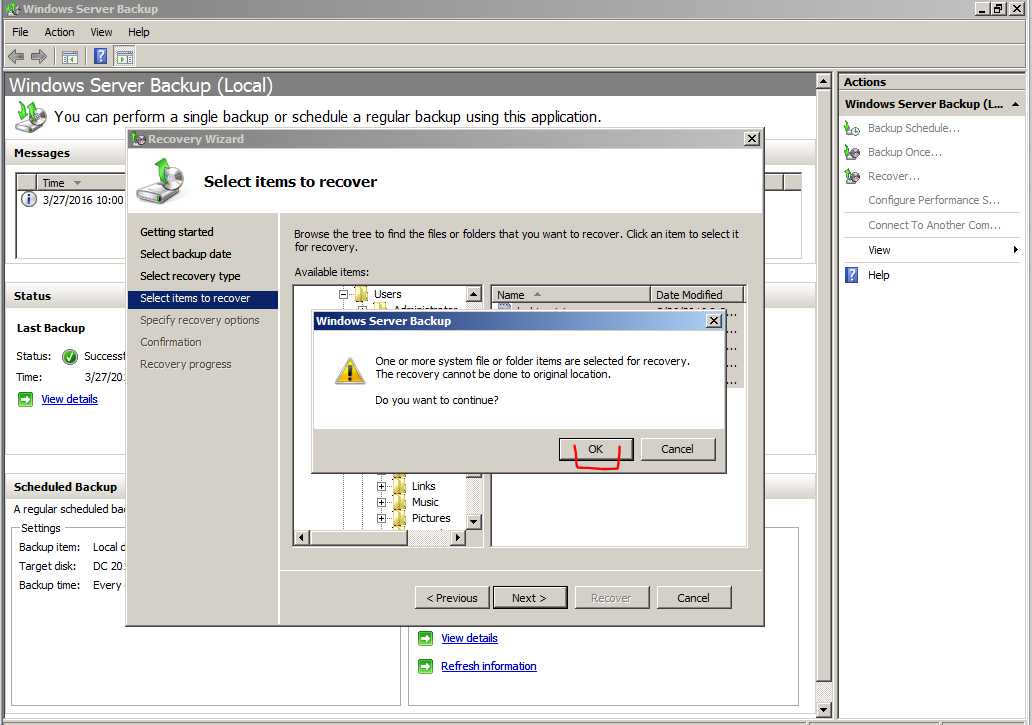Choose Configure Performance Settings action
This screenshot has height=725, width=1032.
pos(934,200)
